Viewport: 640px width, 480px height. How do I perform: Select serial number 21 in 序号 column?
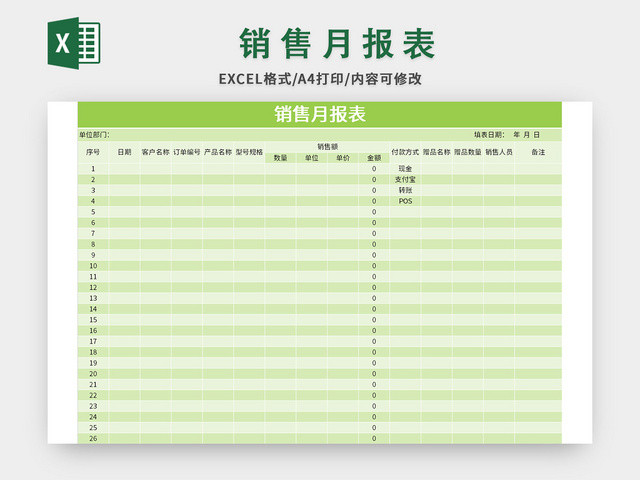click(93, 385)
